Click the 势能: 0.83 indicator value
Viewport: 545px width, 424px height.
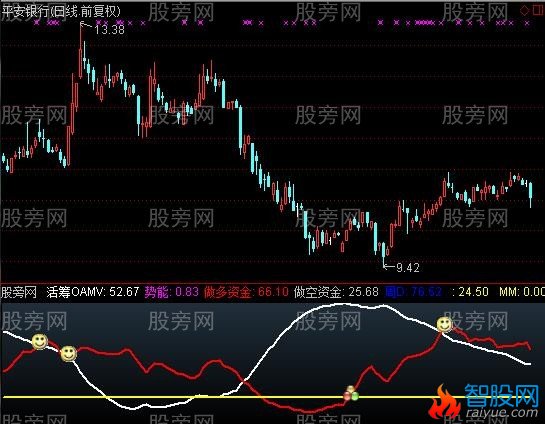pyautogui.click(x=172, y=292)
